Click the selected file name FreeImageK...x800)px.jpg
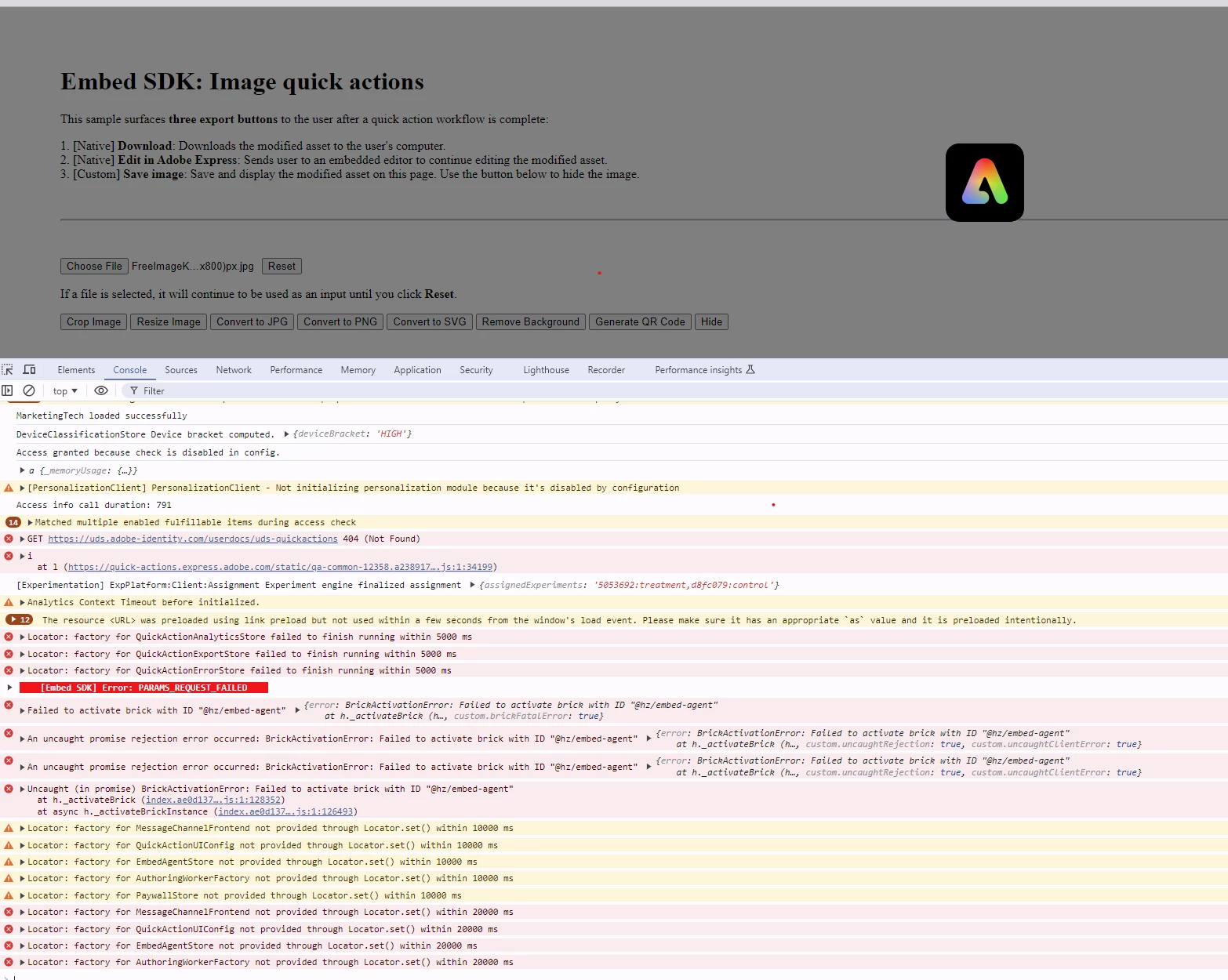This screenshot has height=980, width=1228. (192, 267)
